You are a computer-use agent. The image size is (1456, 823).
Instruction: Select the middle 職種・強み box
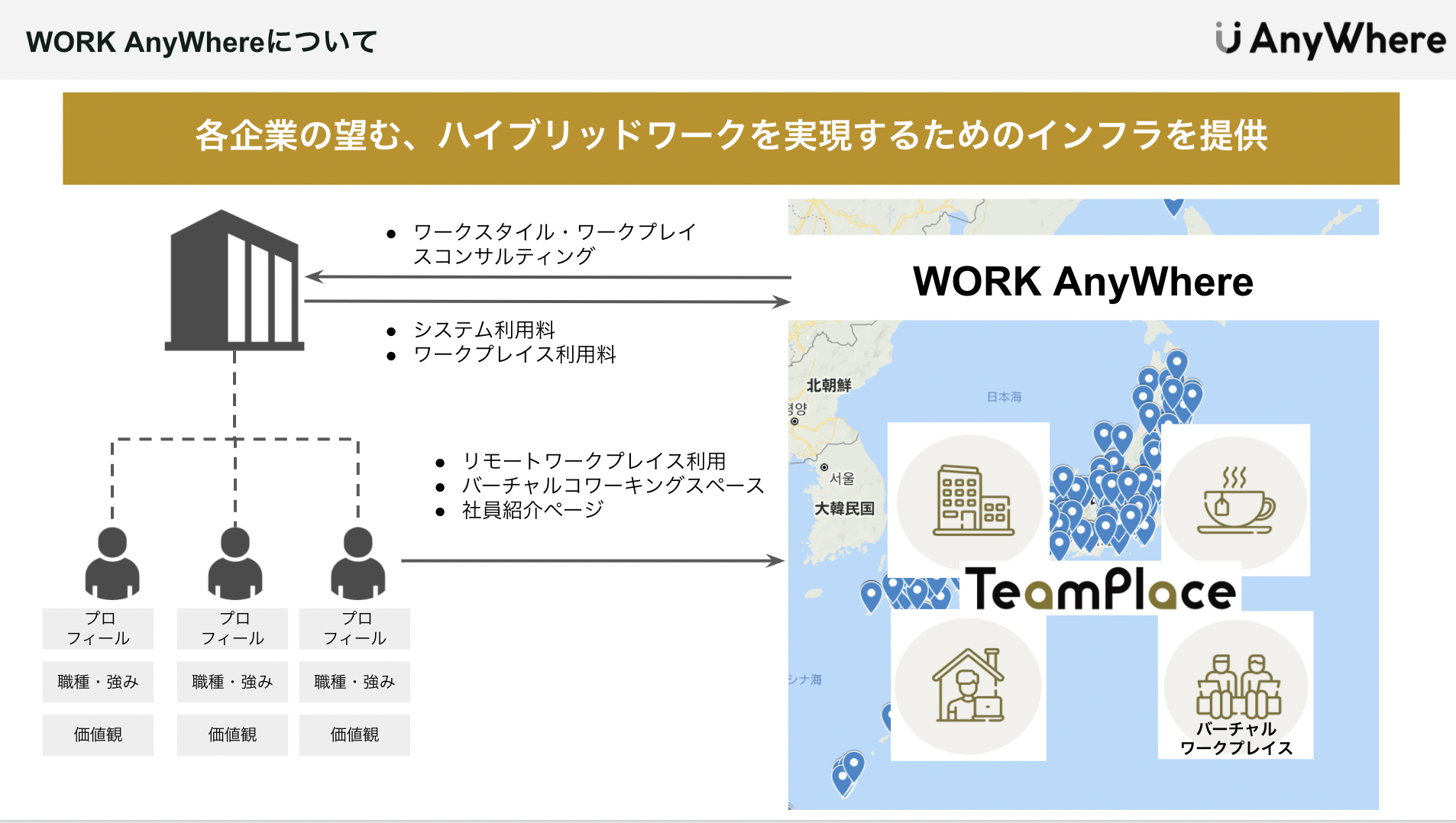(232, 682)
